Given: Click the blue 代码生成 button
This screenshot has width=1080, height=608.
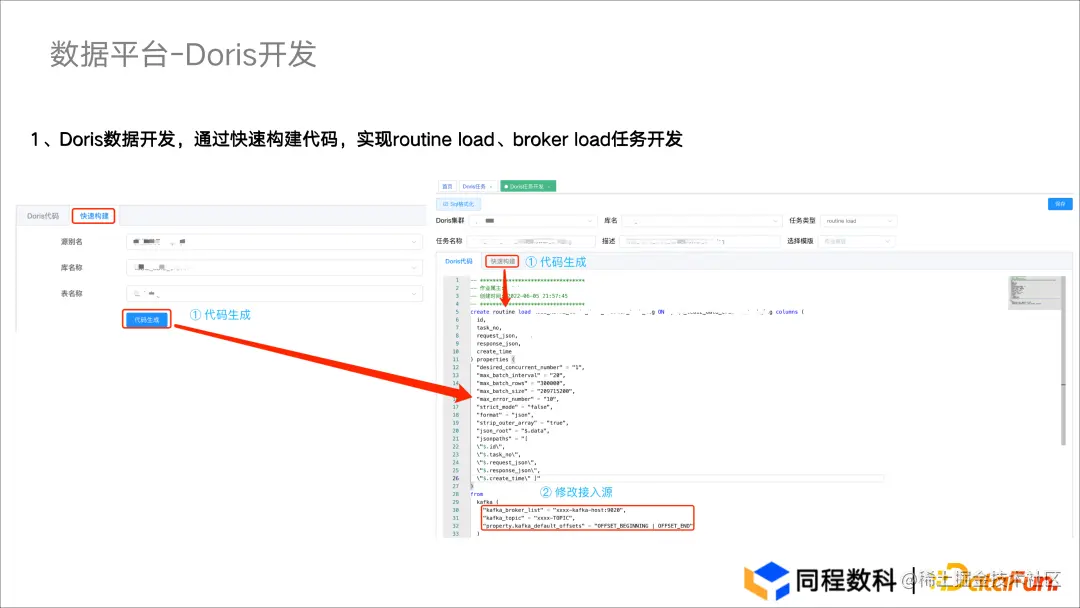Looking at the screenshot, I should pos(147,319).
